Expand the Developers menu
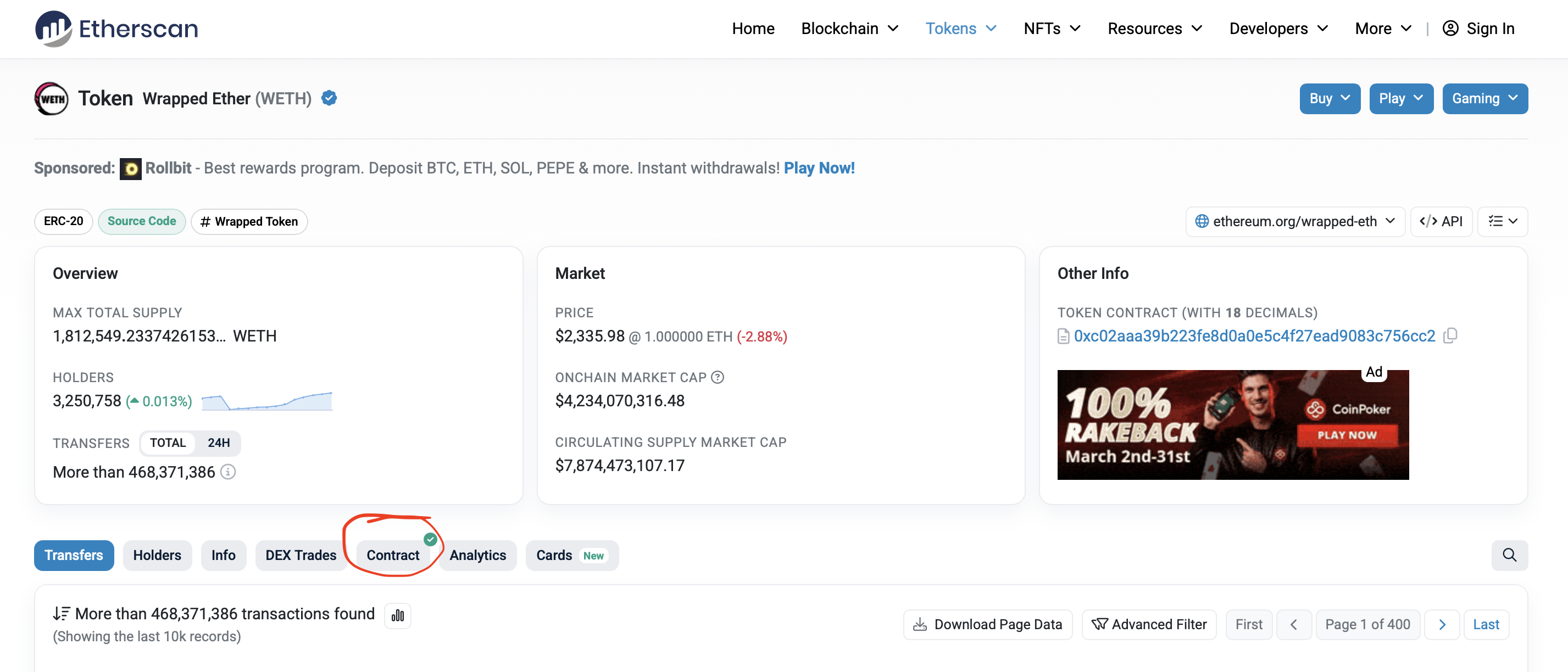Viewport: 1568px width, 672px height. (1278, 29)
